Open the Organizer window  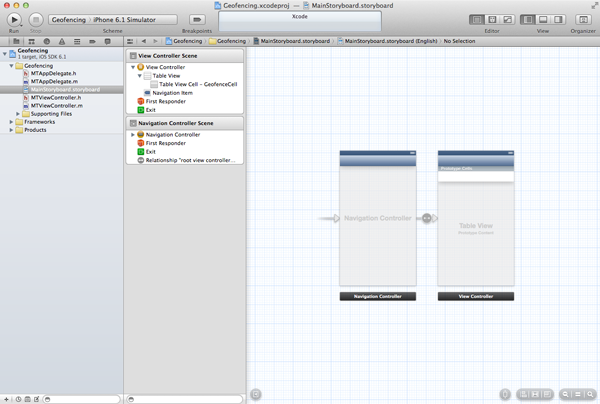coord(583,20)
